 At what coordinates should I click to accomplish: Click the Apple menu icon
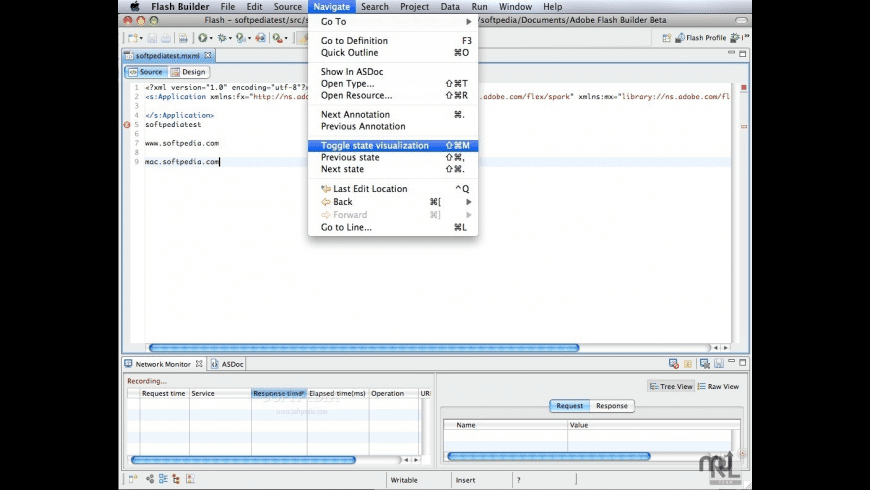tap(134, 7)
